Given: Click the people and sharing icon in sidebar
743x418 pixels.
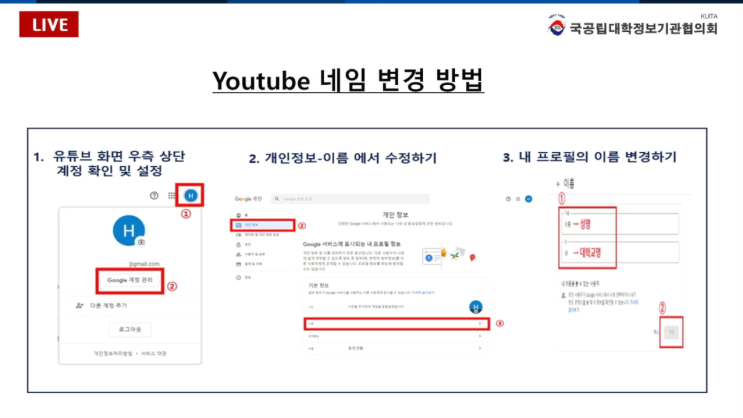Looking at the screenshot, I should (239, 254).
